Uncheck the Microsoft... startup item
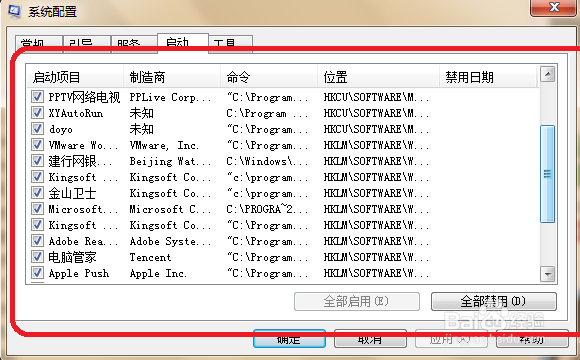 coord(37,209)
